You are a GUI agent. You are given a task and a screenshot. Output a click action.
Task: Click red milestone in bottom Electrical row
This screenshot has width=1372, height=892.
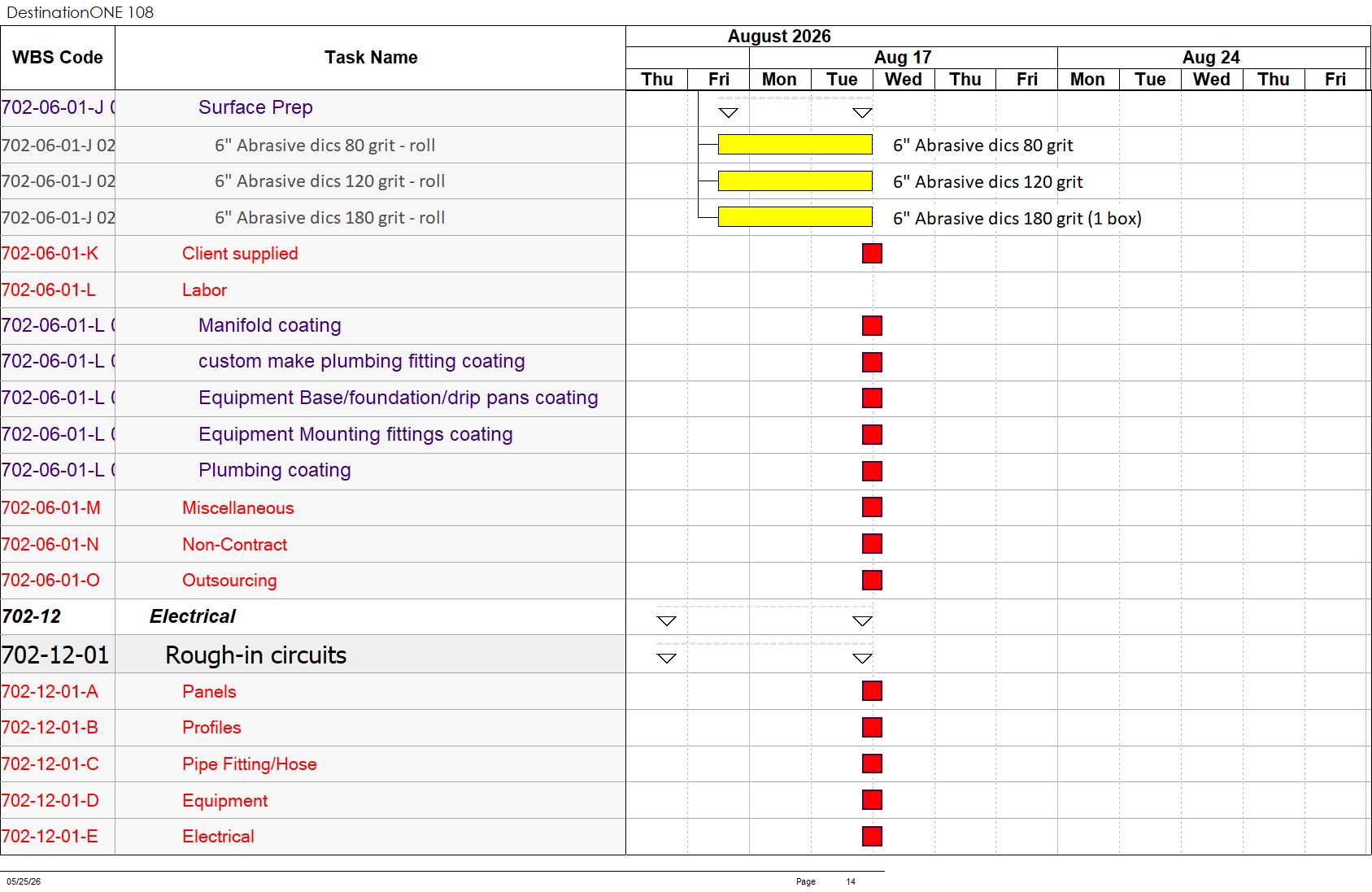click(x=872, y=836)
